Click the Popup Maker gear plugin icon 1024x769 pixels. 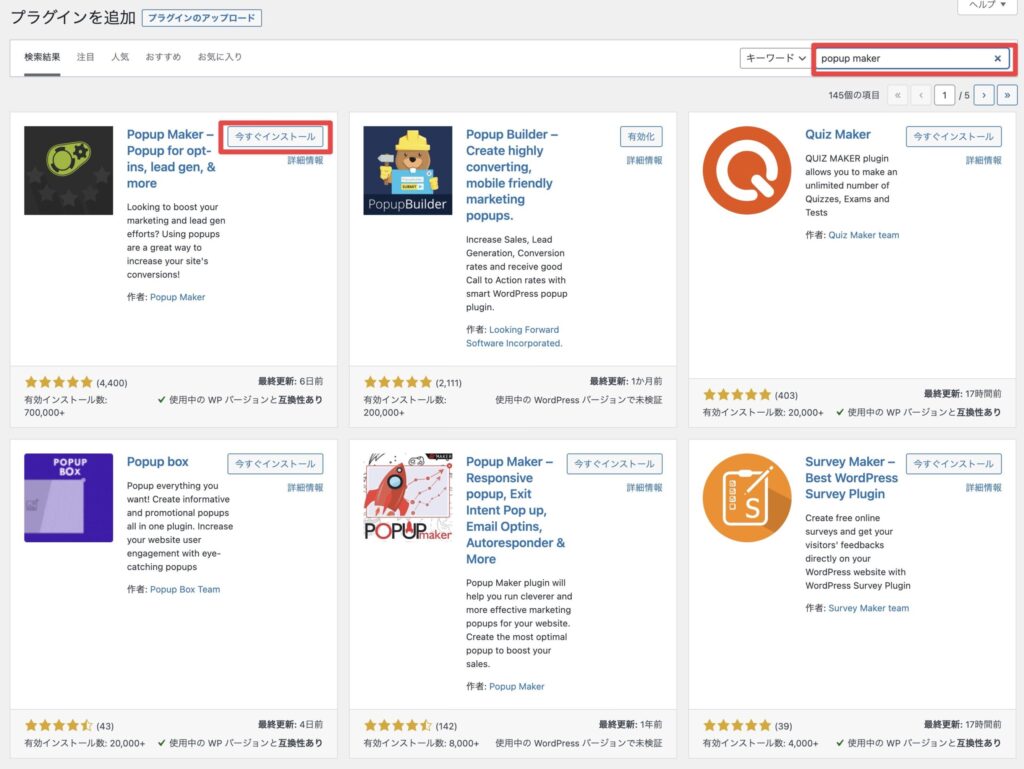point(69,170)
